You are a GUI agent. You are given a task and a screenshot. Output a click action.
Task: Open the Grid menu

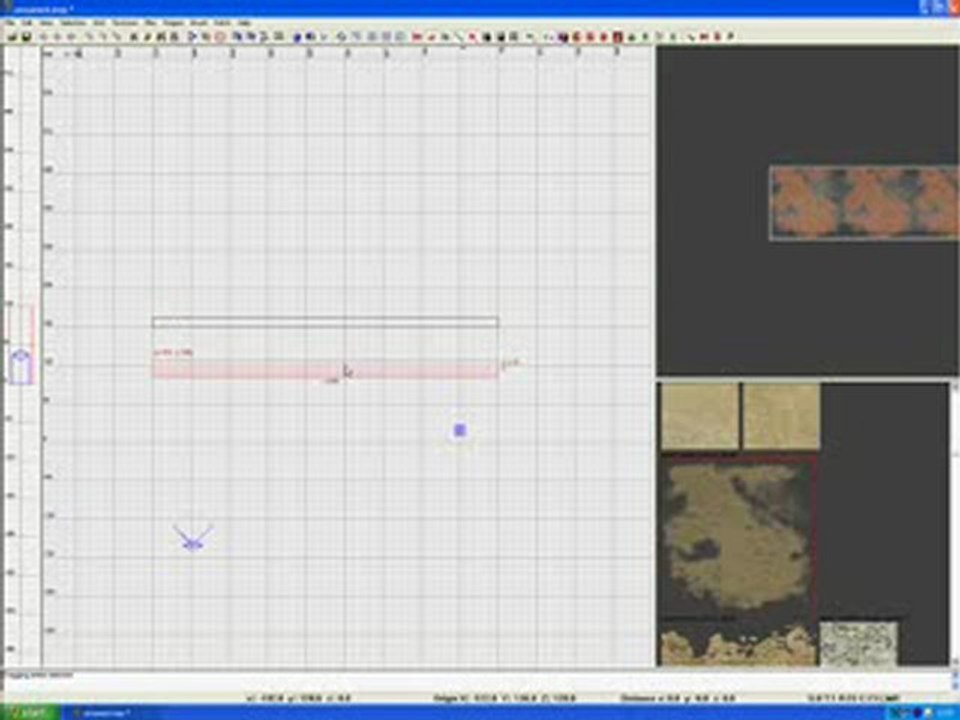(x=99, y=23)
